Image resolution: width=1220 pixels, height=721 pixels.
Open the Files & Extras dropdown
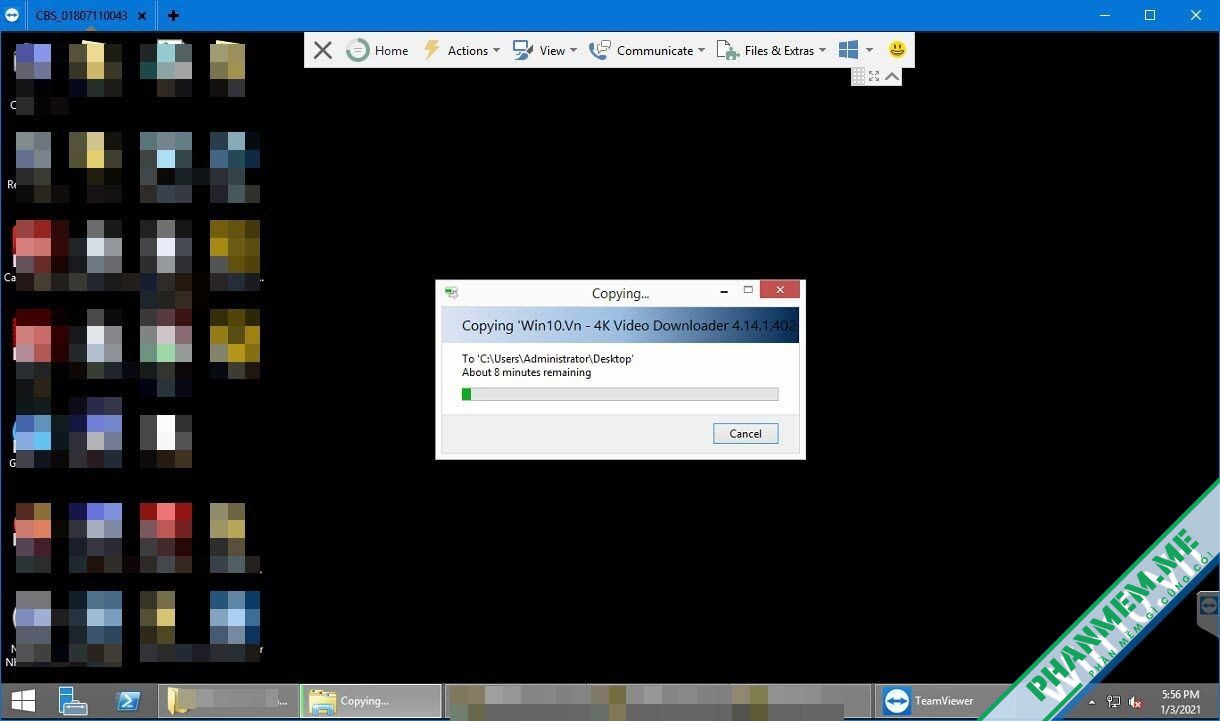[772, 50]
